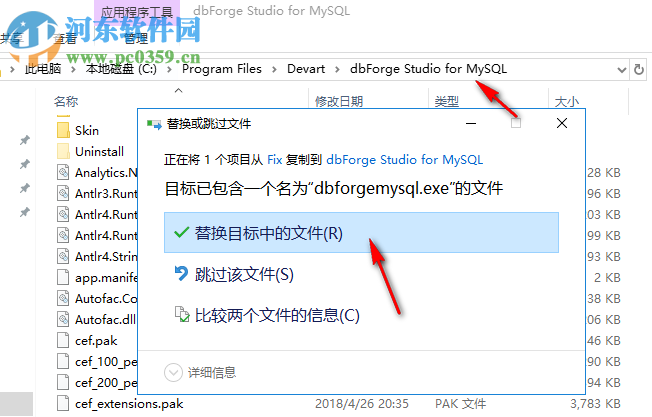
Task: Select the cef_200_pe file icon
Action: coord(63,382)
